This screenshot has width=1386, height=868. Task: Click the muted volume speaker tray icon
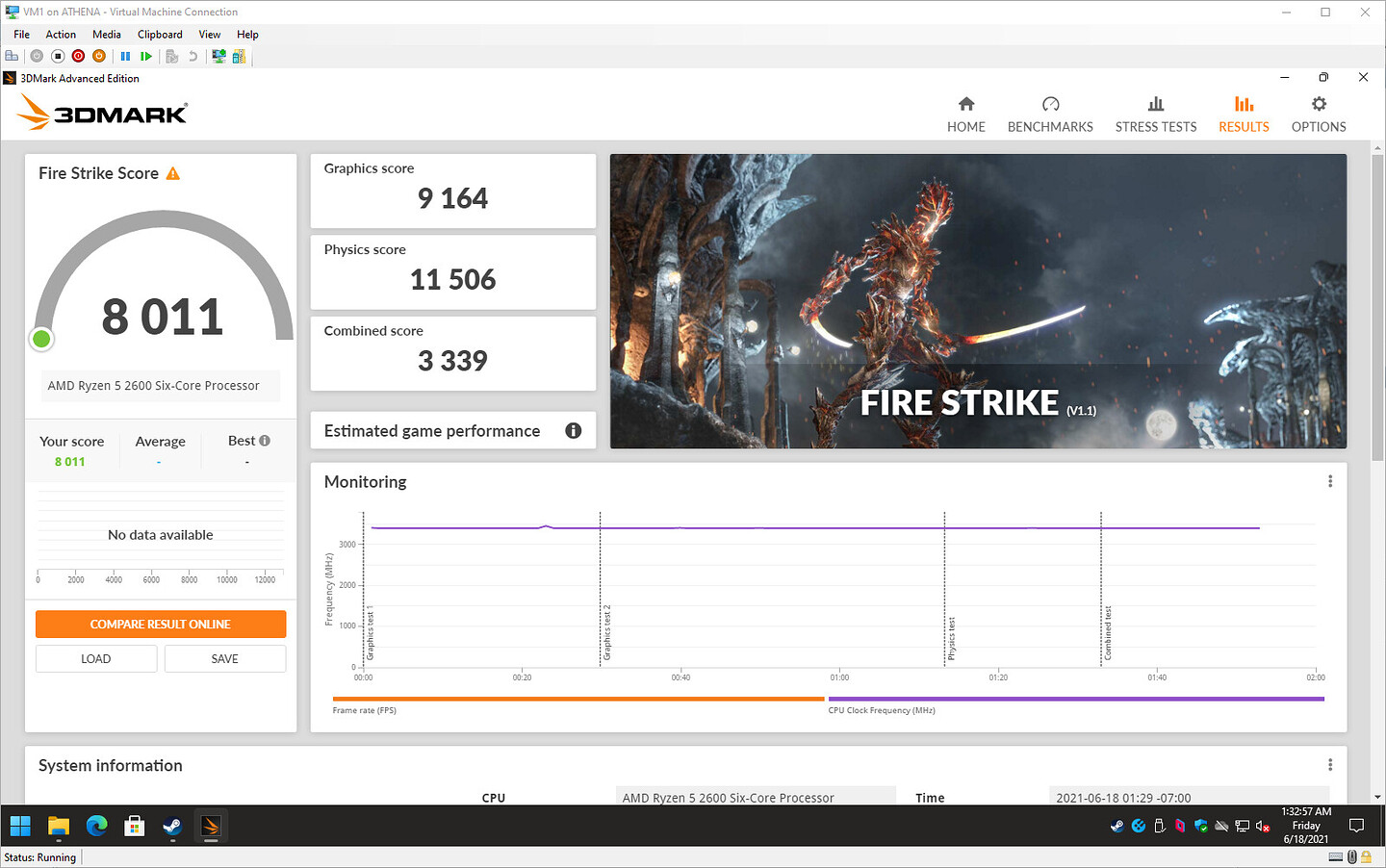(x=1263, y=826)
